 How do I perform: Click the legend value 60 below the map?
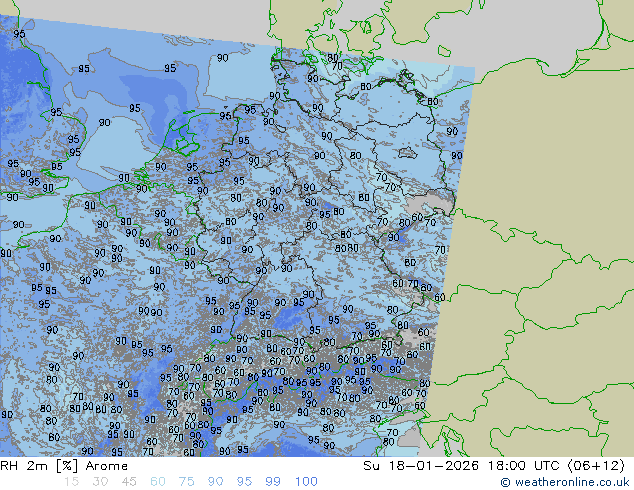point(158,482)
